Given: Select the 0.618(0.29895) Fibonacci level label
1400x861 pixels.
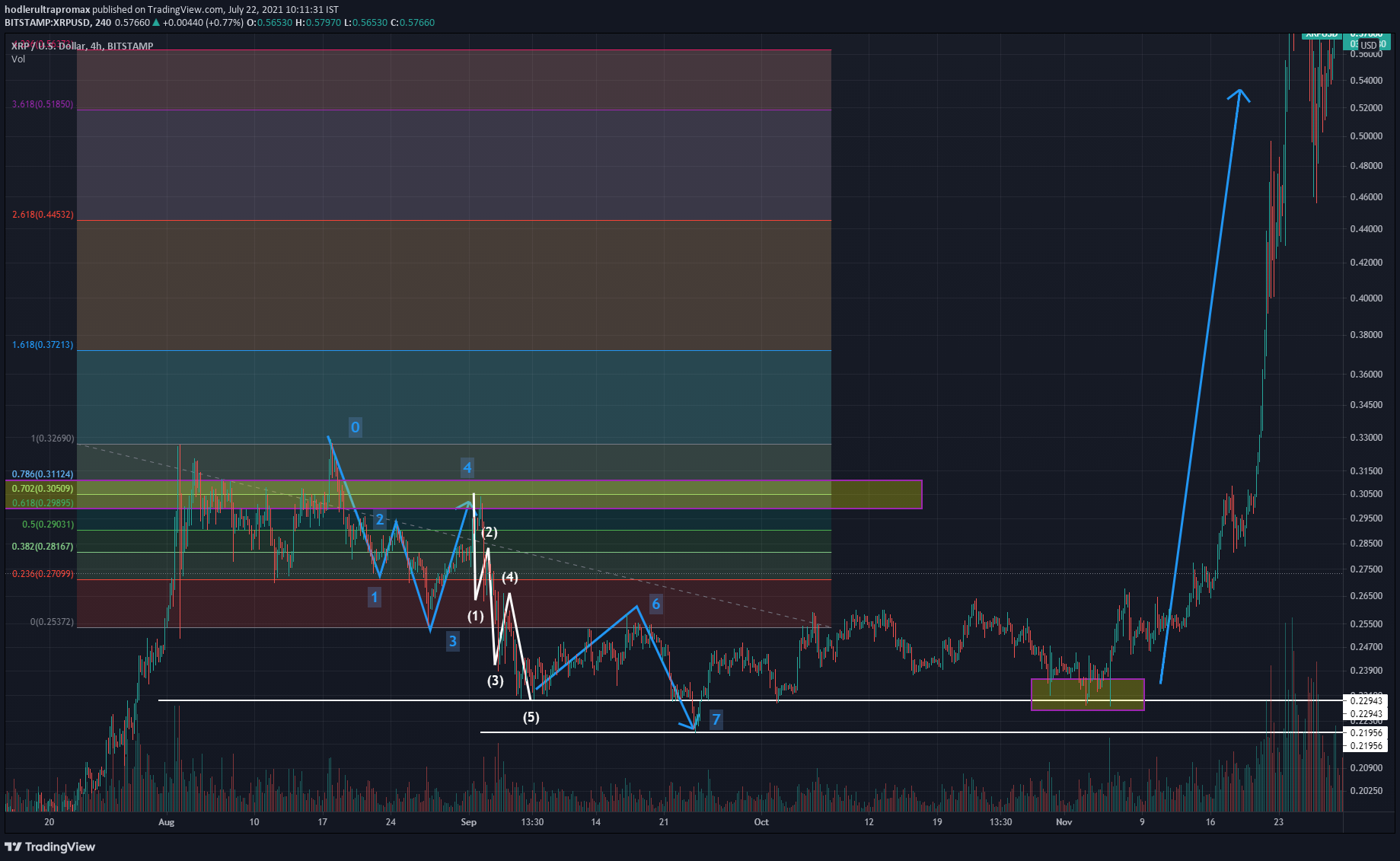Looking at the screenshot, I should (x=43, y=503).
